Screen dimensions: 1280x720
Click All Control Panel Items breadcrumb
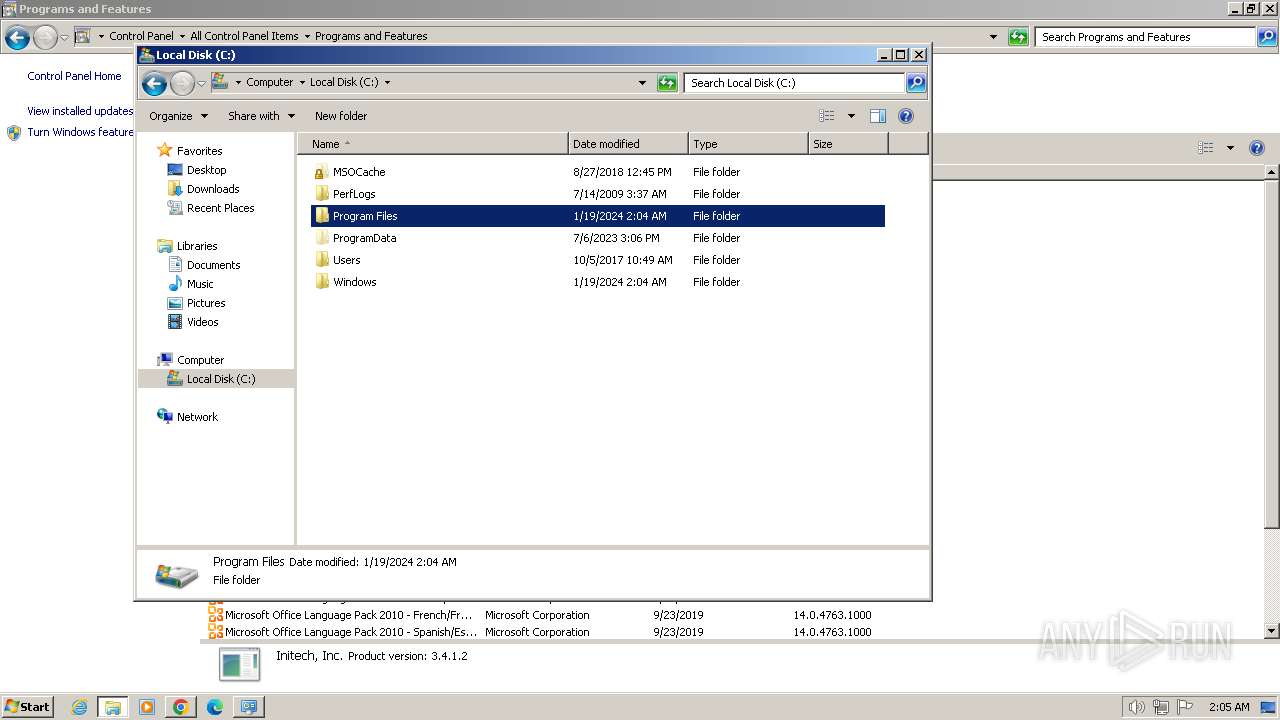pyautogui.click(x=244, y=36)
